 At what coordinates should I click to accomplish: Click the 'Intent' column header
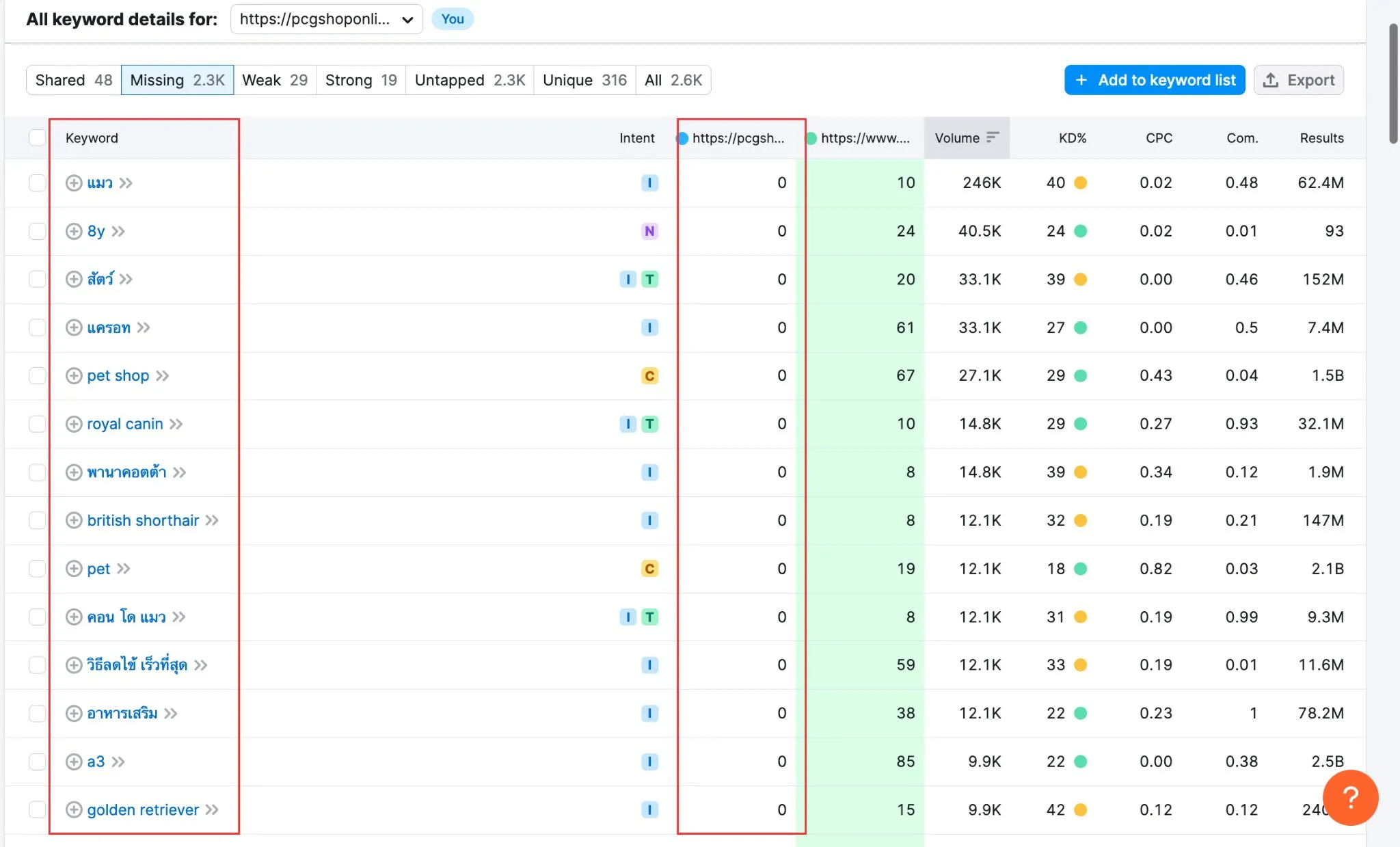(x=636, y=137)
